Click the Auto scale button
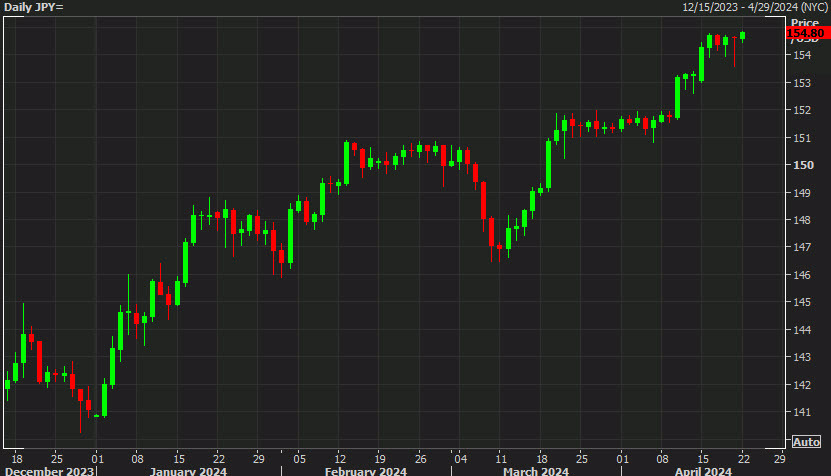The width and height of the screenshot is (831, 476). pyautogui.click(x=806, y=442)
